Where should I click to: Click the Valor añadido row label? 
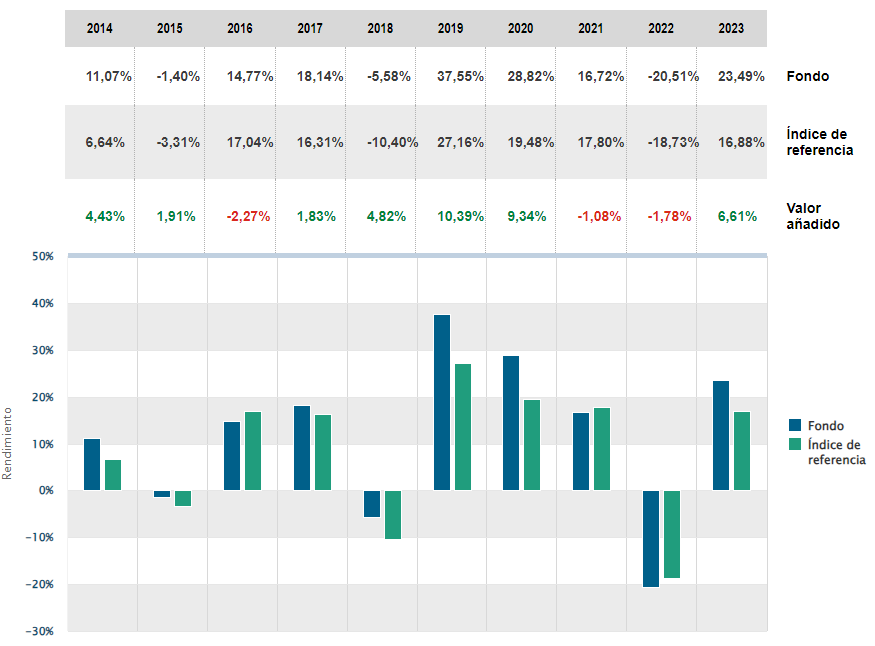812,216
